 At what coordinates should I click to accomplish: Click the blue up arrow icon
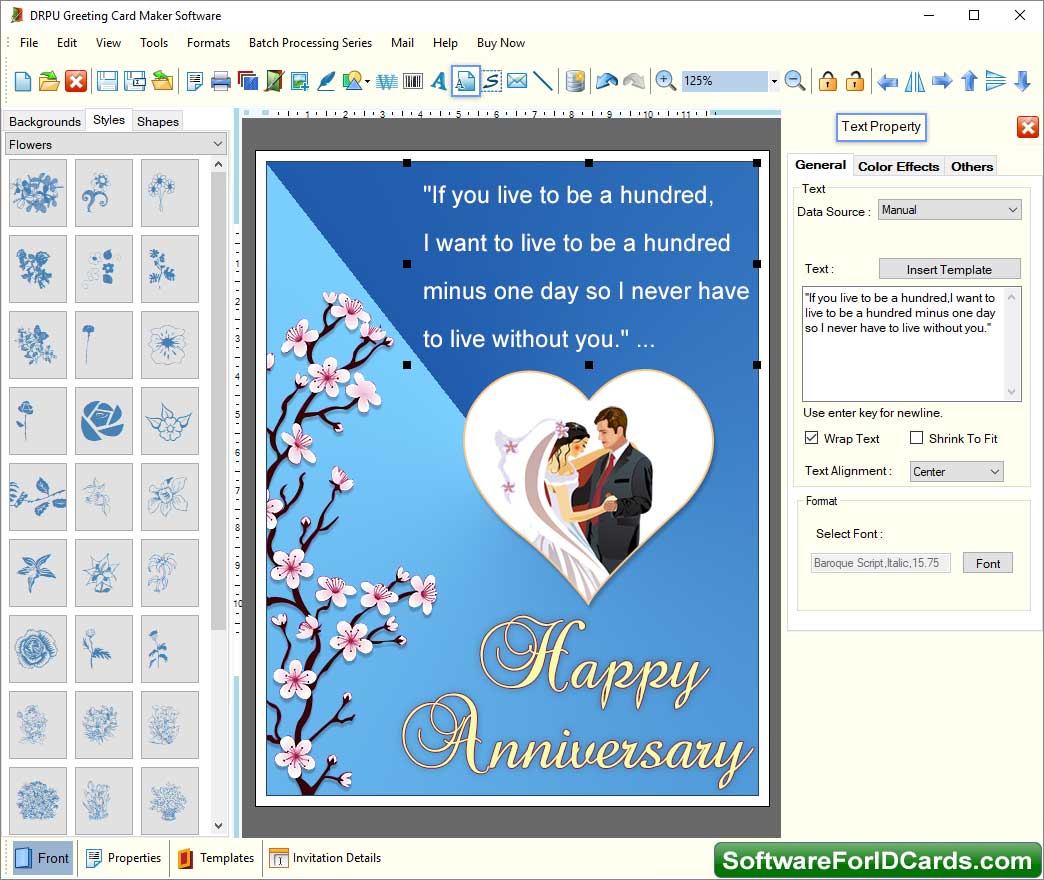pos(969,81)
